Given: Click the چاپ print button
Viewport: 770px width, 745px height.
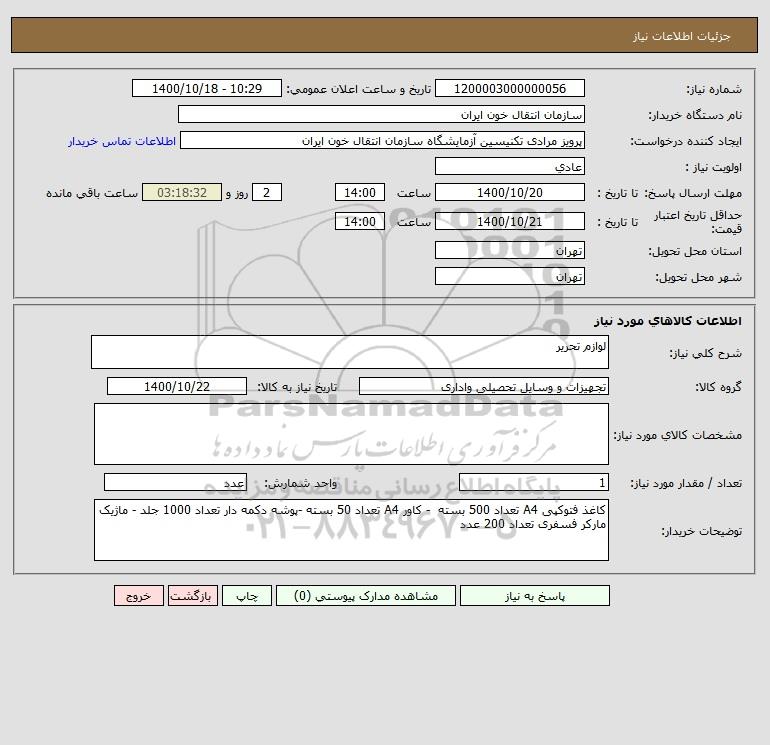Looking at the screenshot, I should 247,596.
